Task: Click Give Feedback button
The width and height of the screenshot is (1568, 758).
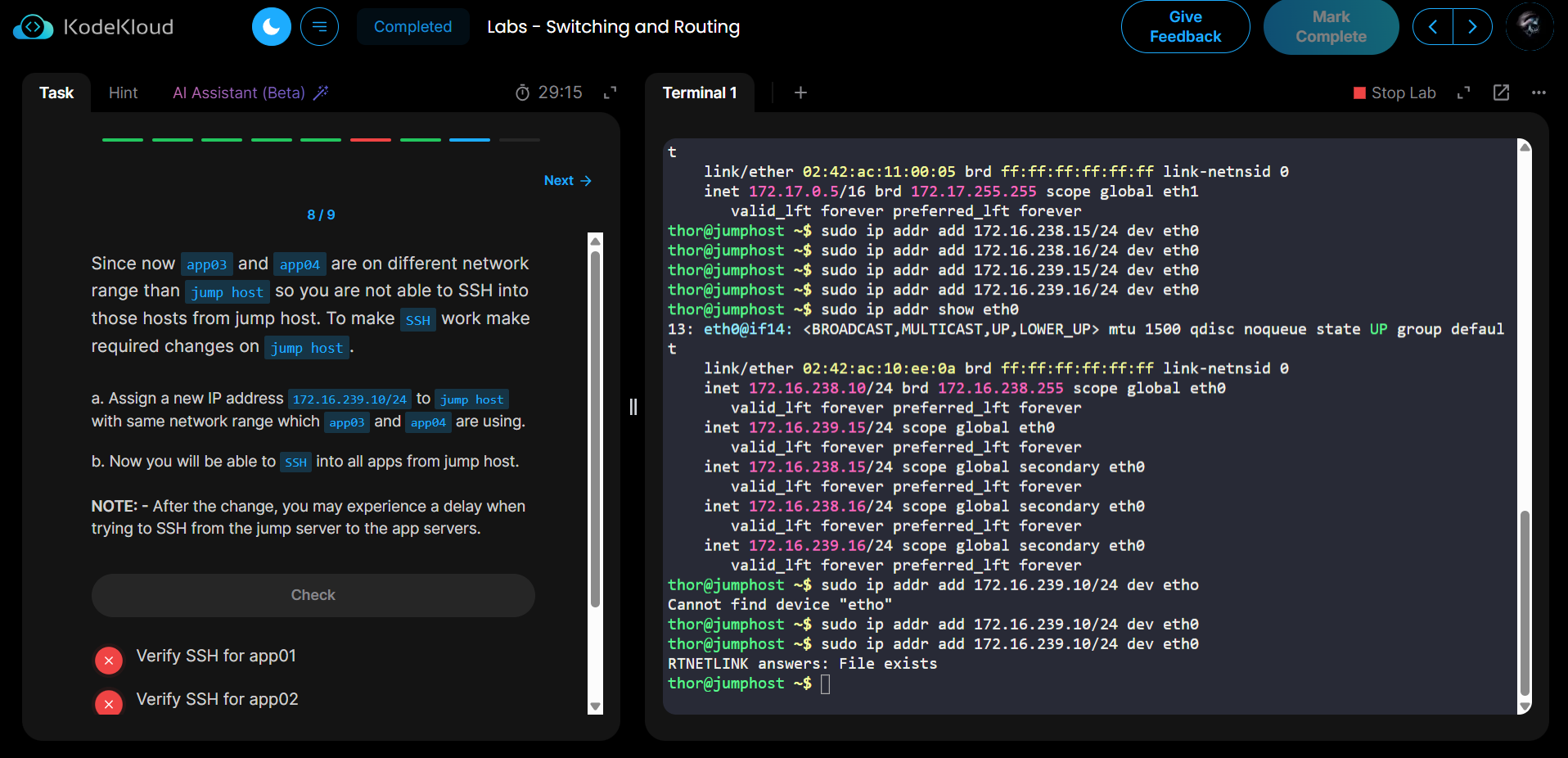Action: (1184, 27)
